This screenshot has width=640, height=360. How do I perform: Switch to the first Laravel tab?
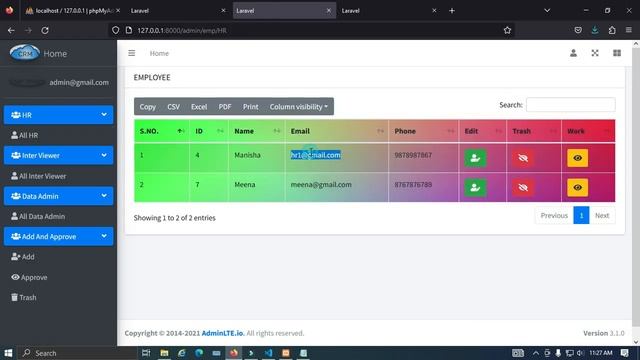tap(178, 11)
